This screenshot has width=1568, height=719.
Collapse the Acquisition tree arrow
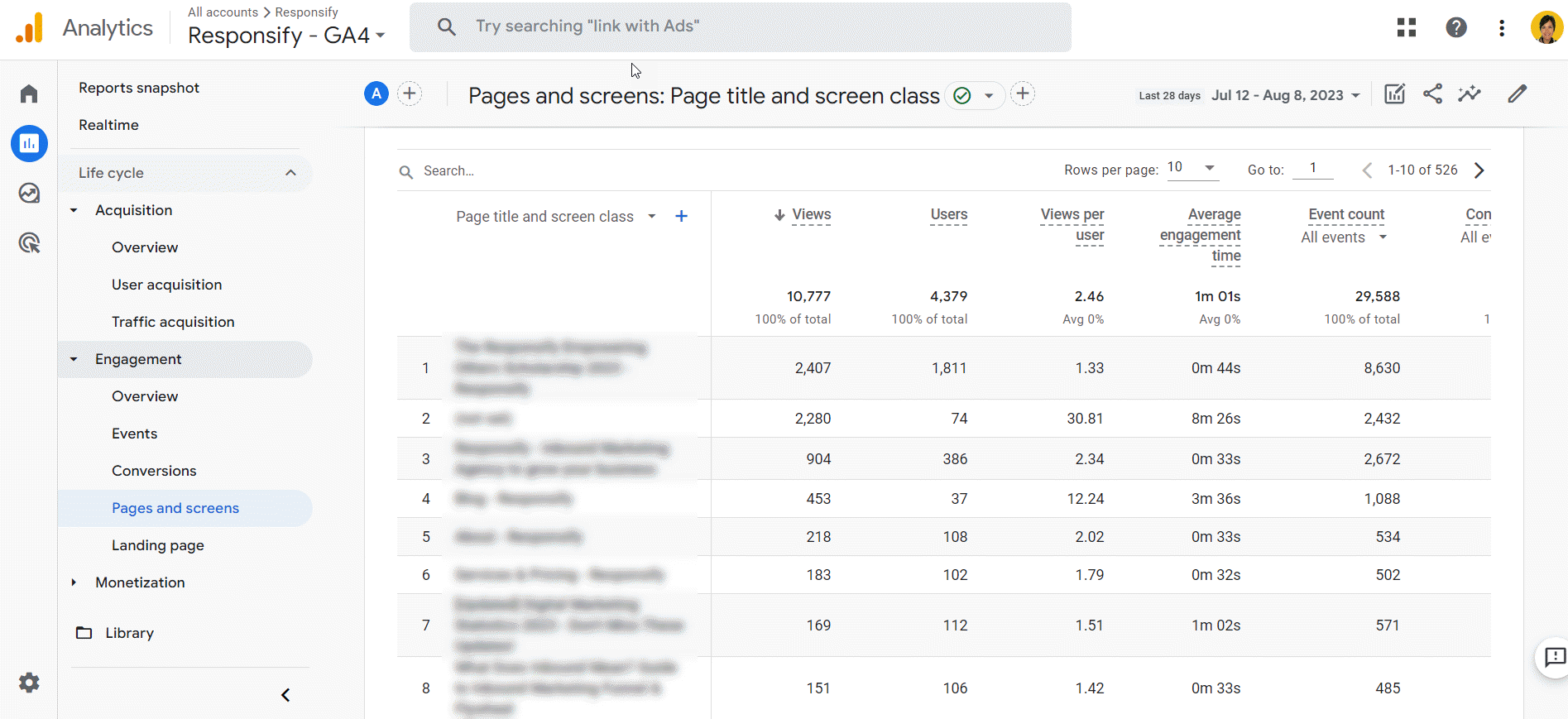point(74,210)
